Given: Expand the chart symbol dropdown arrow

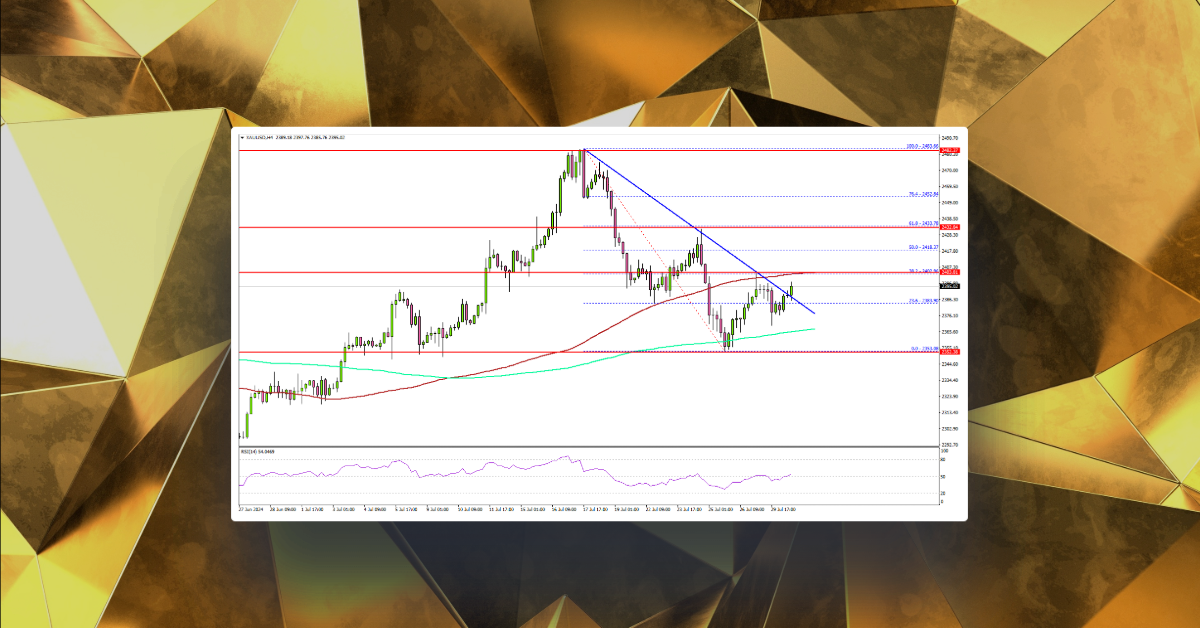Looking at the screenshot, I should [243, 137].
